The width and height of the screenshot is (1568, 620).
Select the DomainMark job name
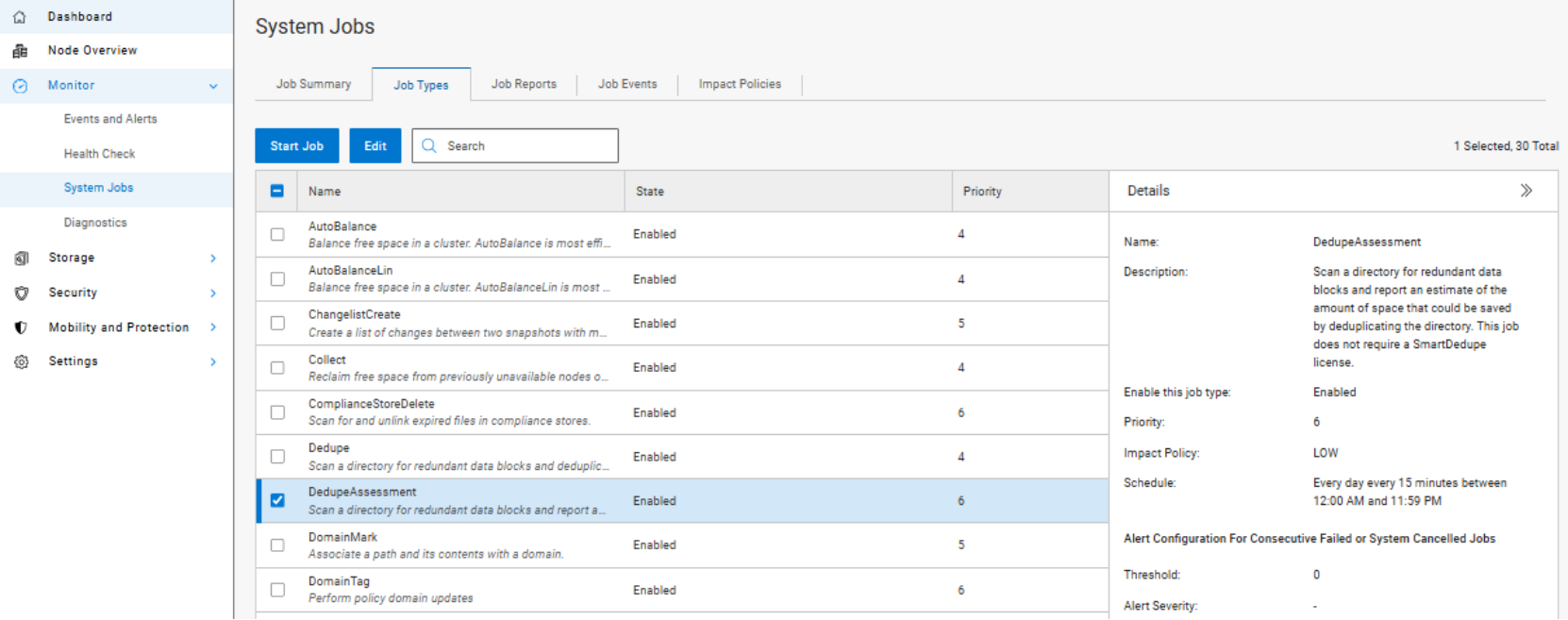click(x=342, y=537)
